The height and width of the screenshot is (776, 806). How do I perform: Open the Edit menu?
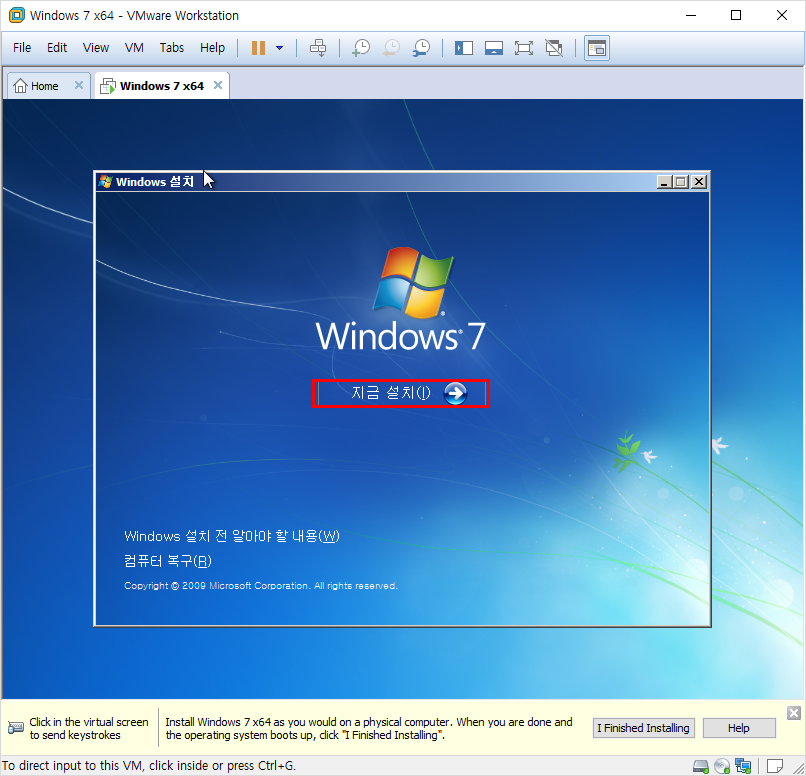[x=57, y=48]
